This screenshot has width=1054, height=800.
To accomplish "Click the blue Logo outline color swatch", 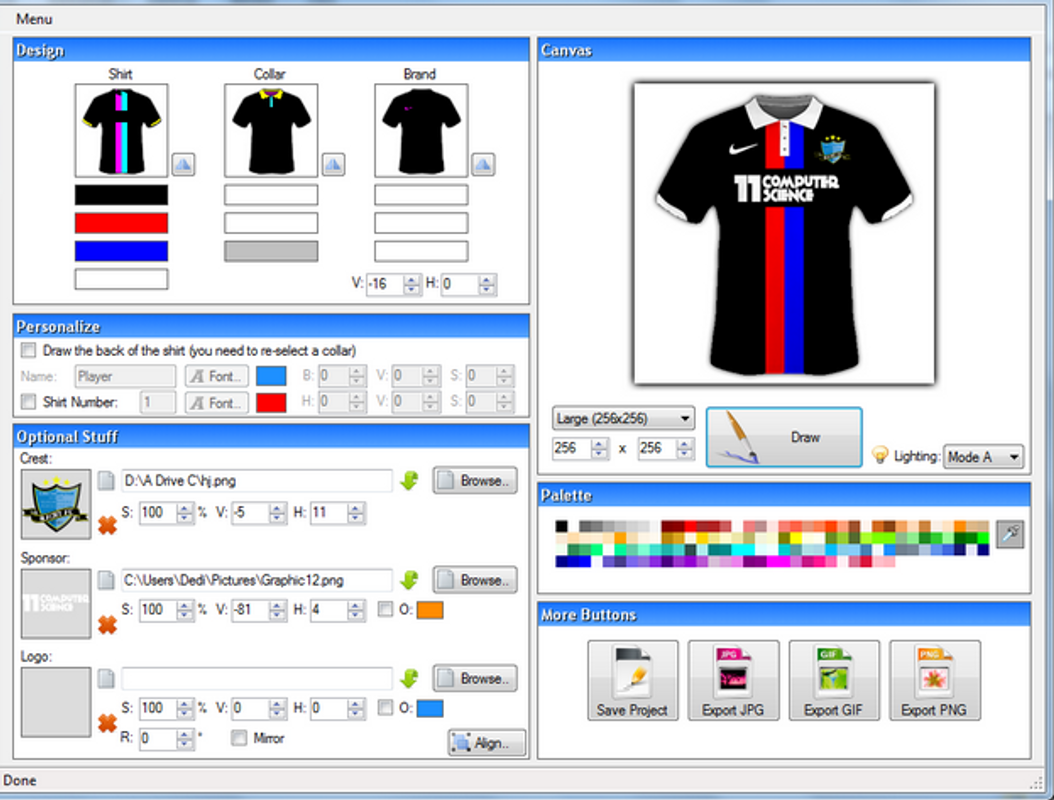I will 430,709.
